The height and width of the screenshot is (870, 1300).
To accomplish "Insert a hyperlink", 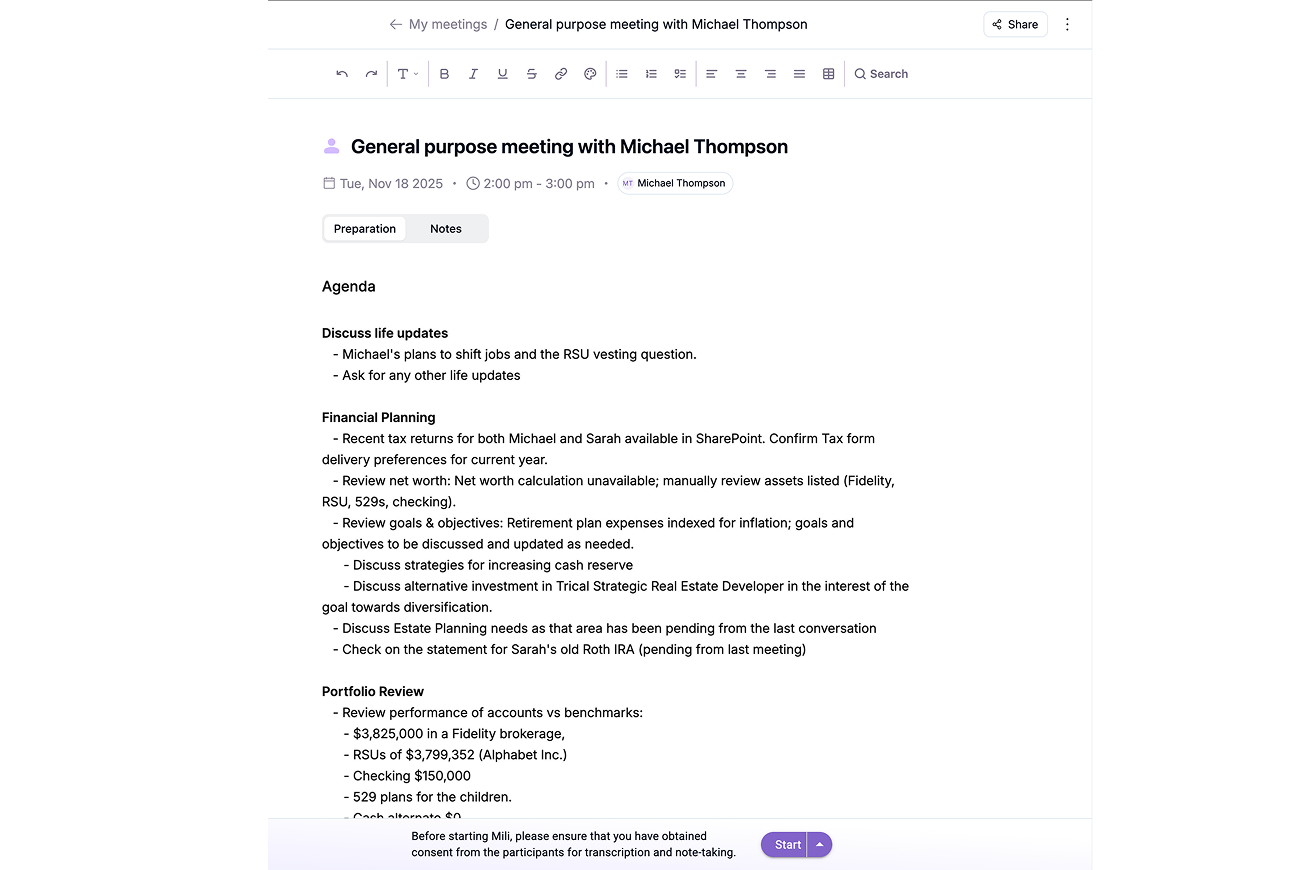I will pyautogui.click(x=561, y=74).
